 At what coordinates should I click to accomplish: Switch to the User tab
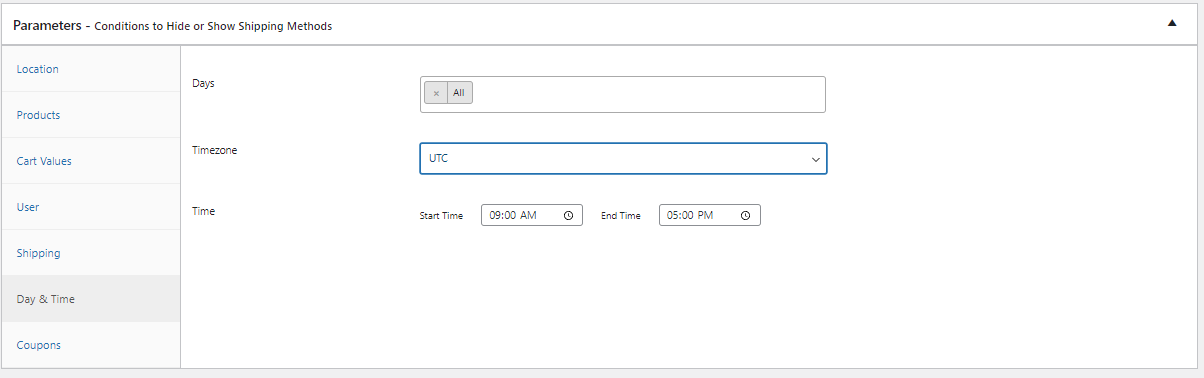(91, 207)
